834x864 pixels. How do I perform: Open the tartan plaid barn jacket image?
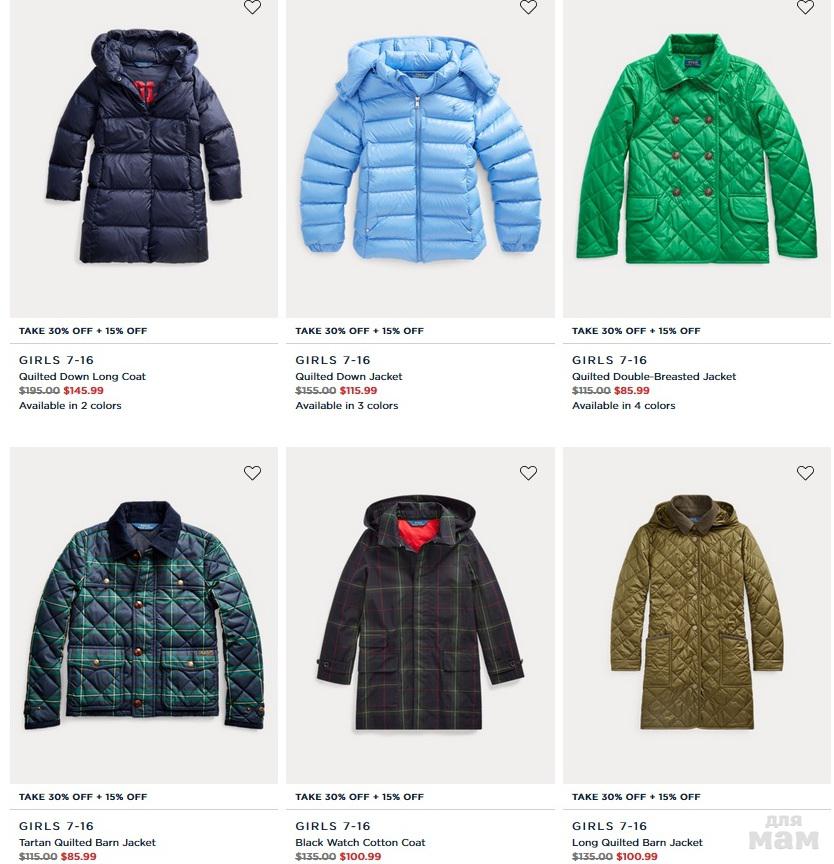[144, 615]
